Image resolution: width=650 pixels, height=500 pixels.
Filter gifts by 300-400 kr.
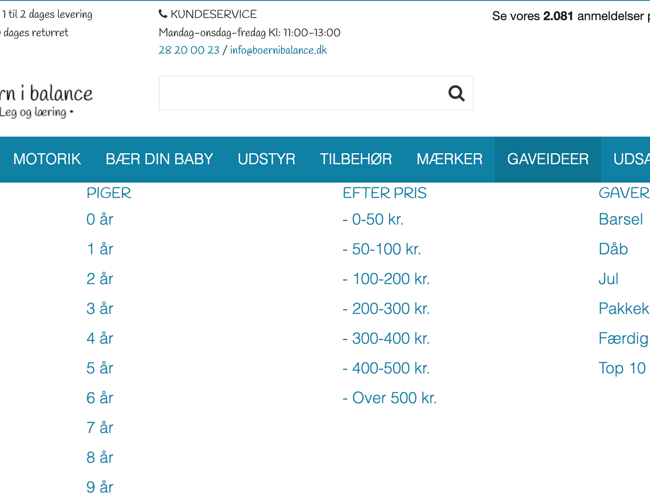[x=386, y=339]
